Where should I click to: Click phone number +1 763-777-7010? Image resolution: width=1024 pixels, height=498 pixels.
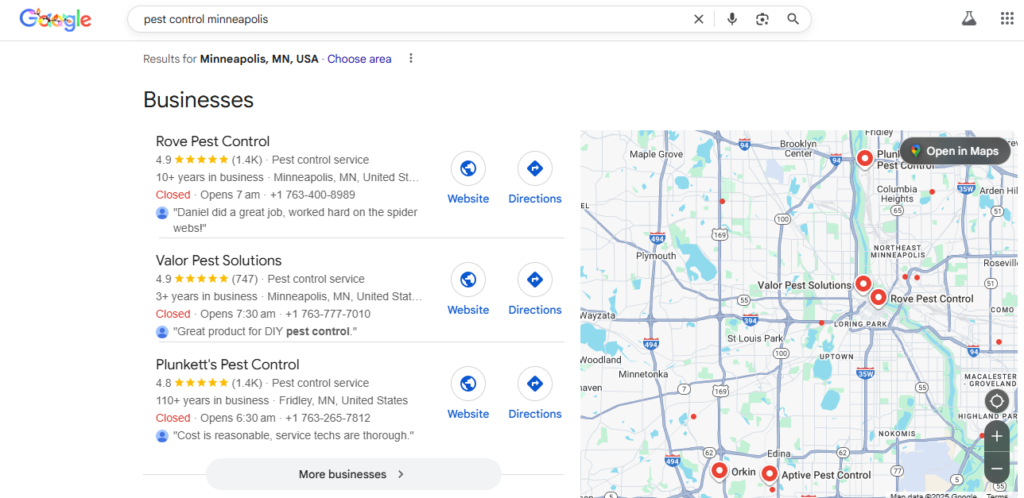pyautogui.click(x=328, y=314)
